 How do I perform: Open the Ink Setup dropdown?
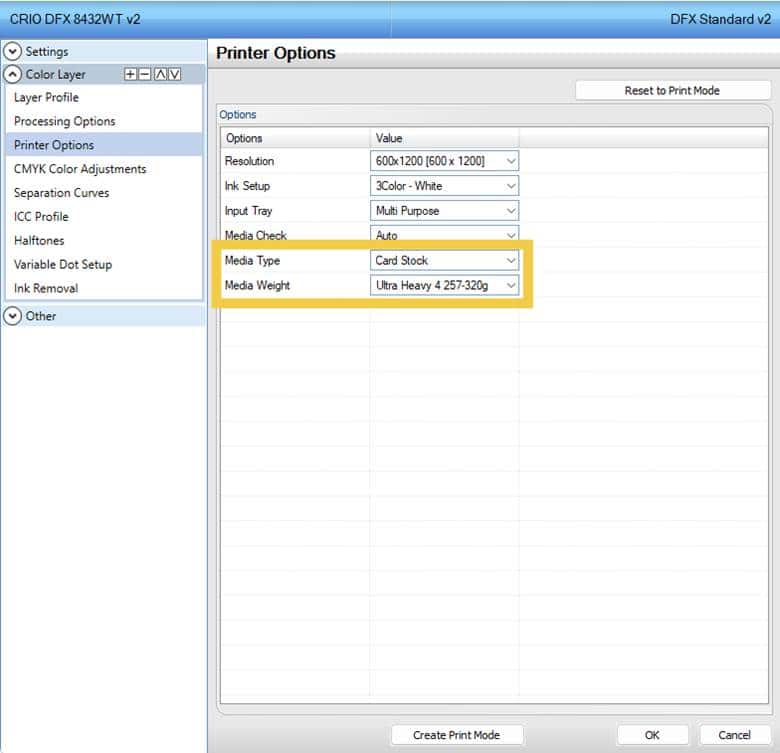[510, 186]
